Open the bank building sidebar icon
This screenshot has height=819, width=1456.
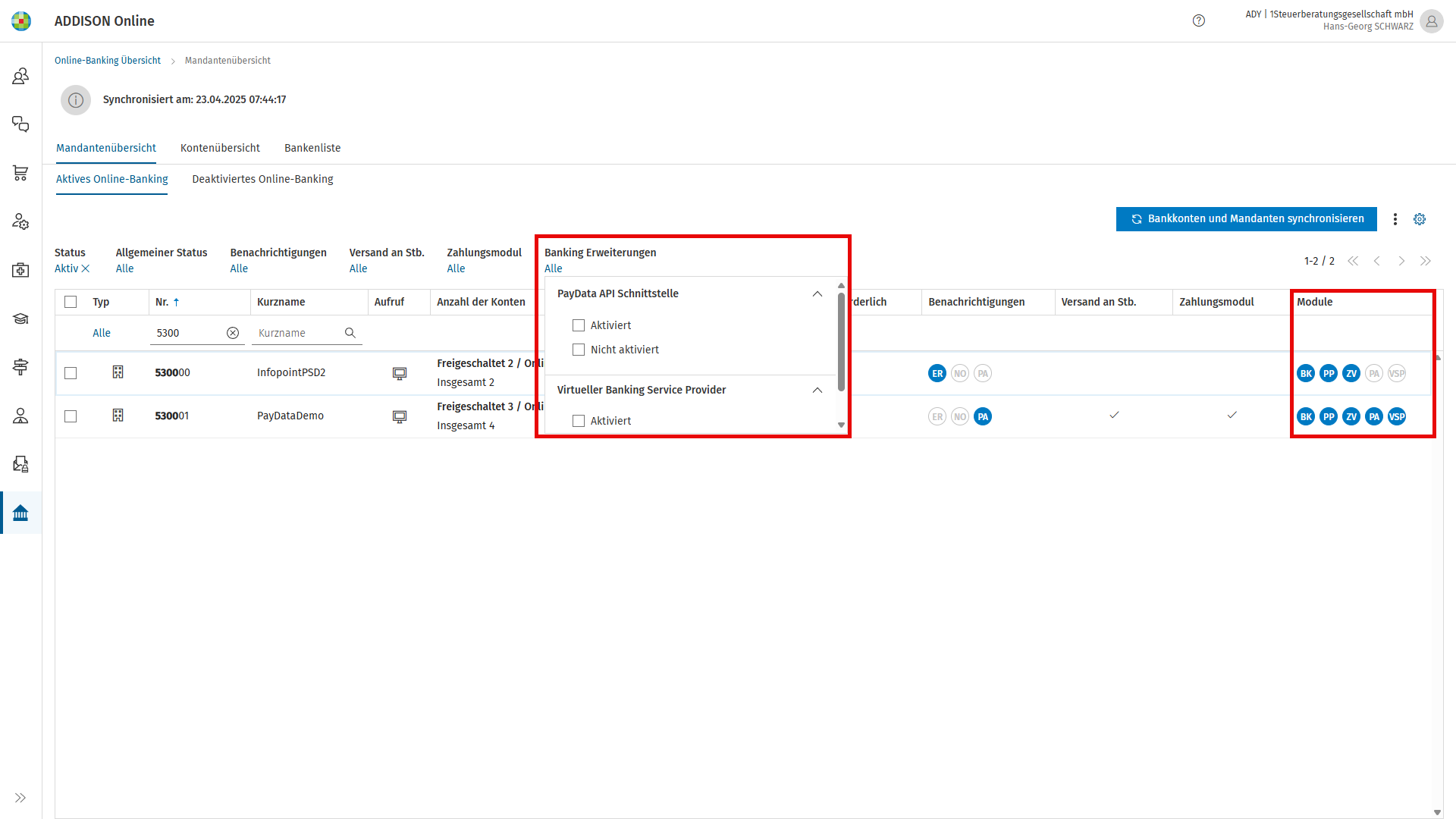(x=20, y=513)
